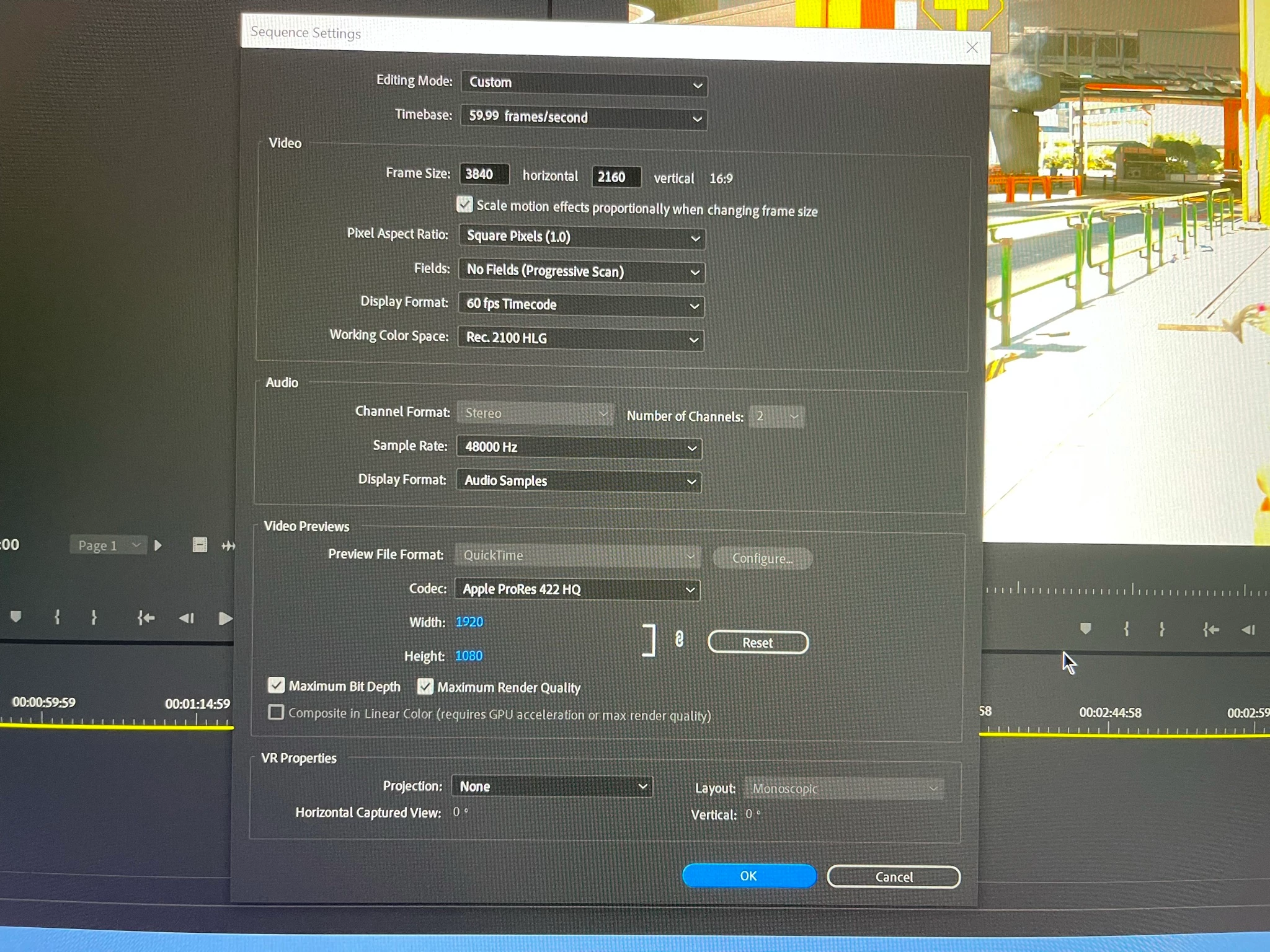Enable Composite in Linear Color checkbox
This screenshot has width=1270, height=952.
[276, 712]
